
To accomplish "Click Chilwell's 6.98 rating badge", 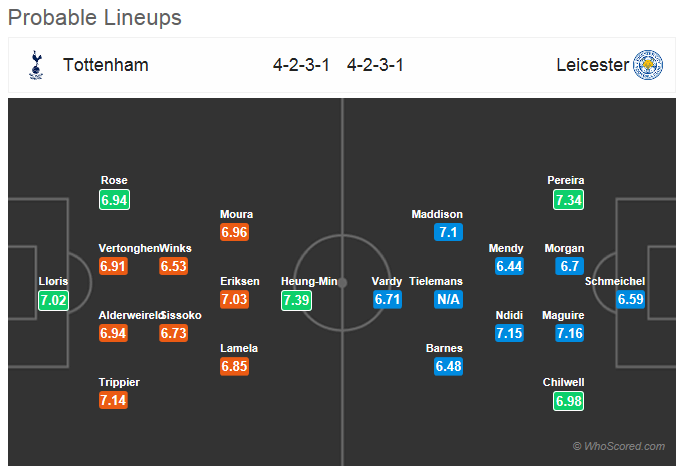I will (x=568, y=401).
